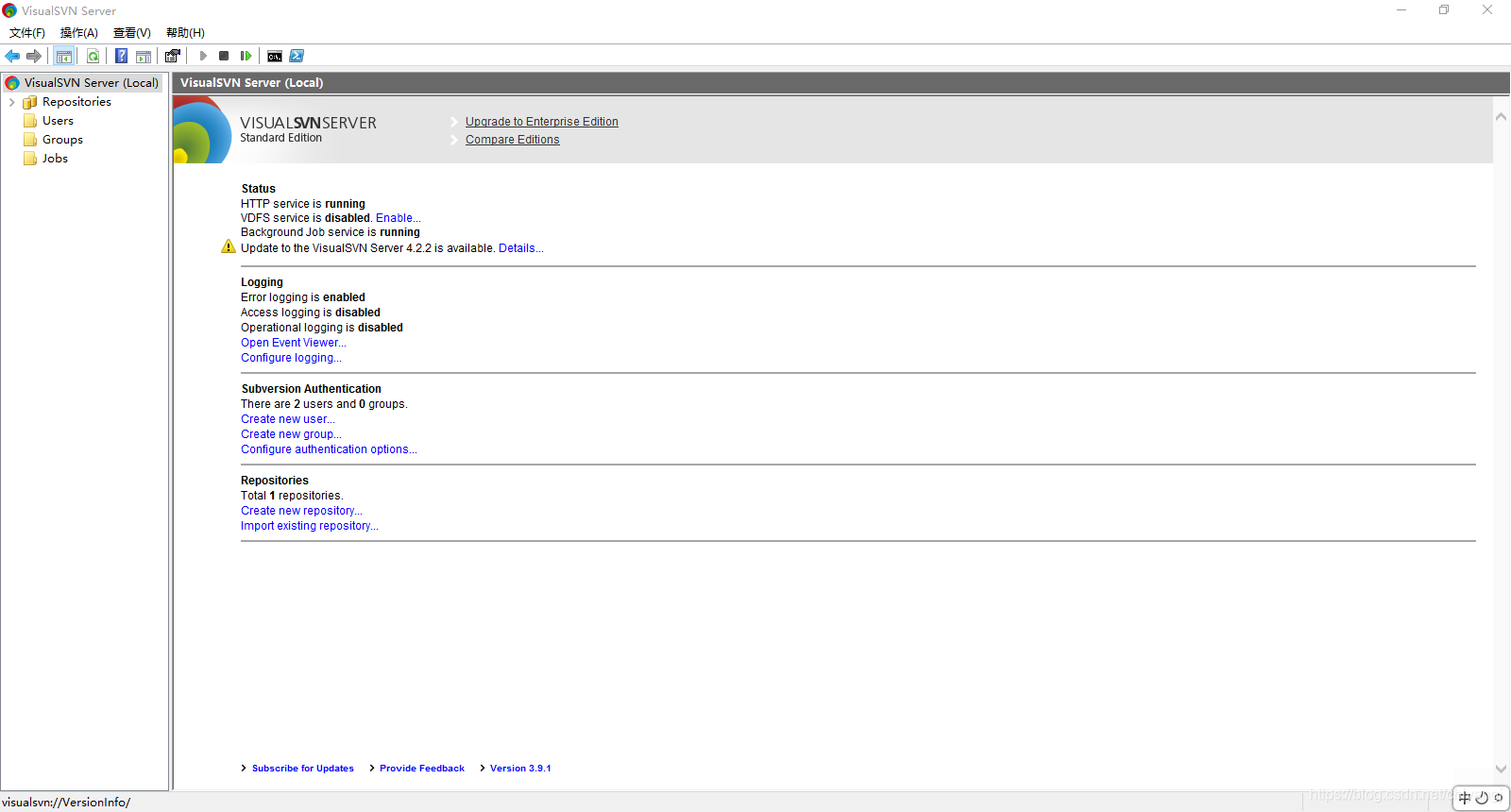Click Create new repository link
Viewport: 1511px width, 812px height.
coord(301,511)
